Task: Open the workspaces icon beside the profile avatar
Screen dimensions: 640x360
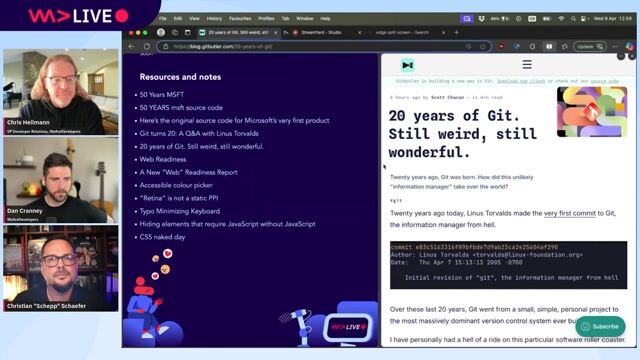Action: click(175, 32)
